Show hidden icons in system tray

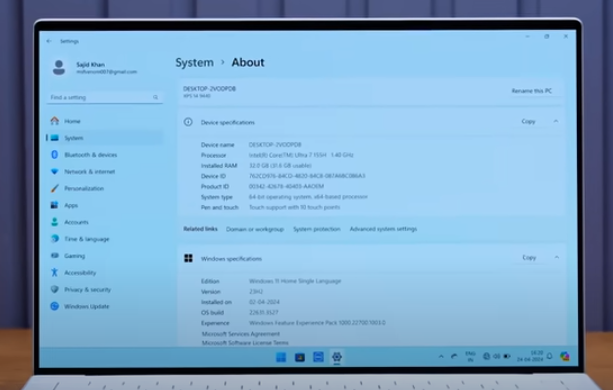point(441,356)
